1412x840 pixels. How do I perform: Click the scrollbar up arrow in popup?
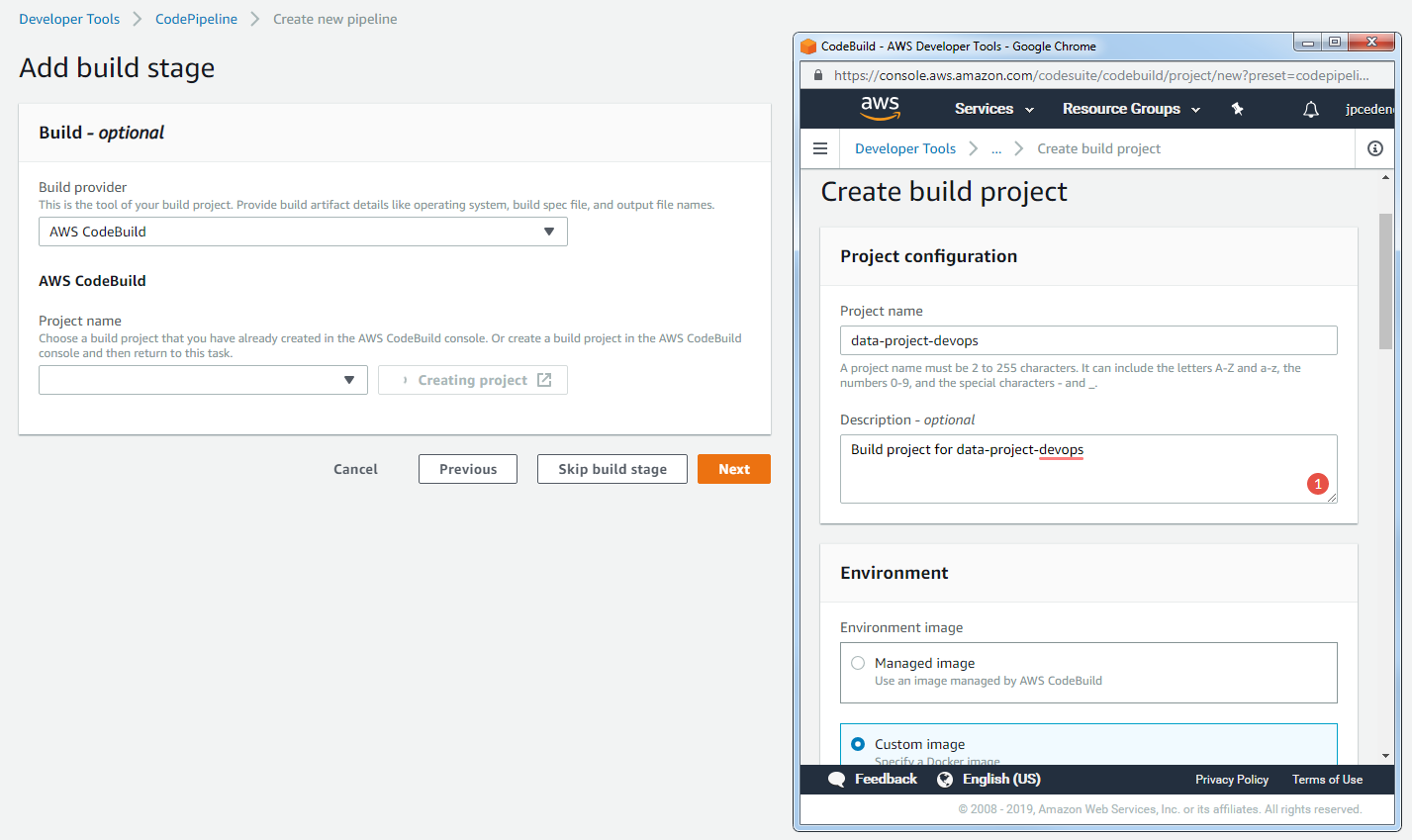pos(1385,177)
